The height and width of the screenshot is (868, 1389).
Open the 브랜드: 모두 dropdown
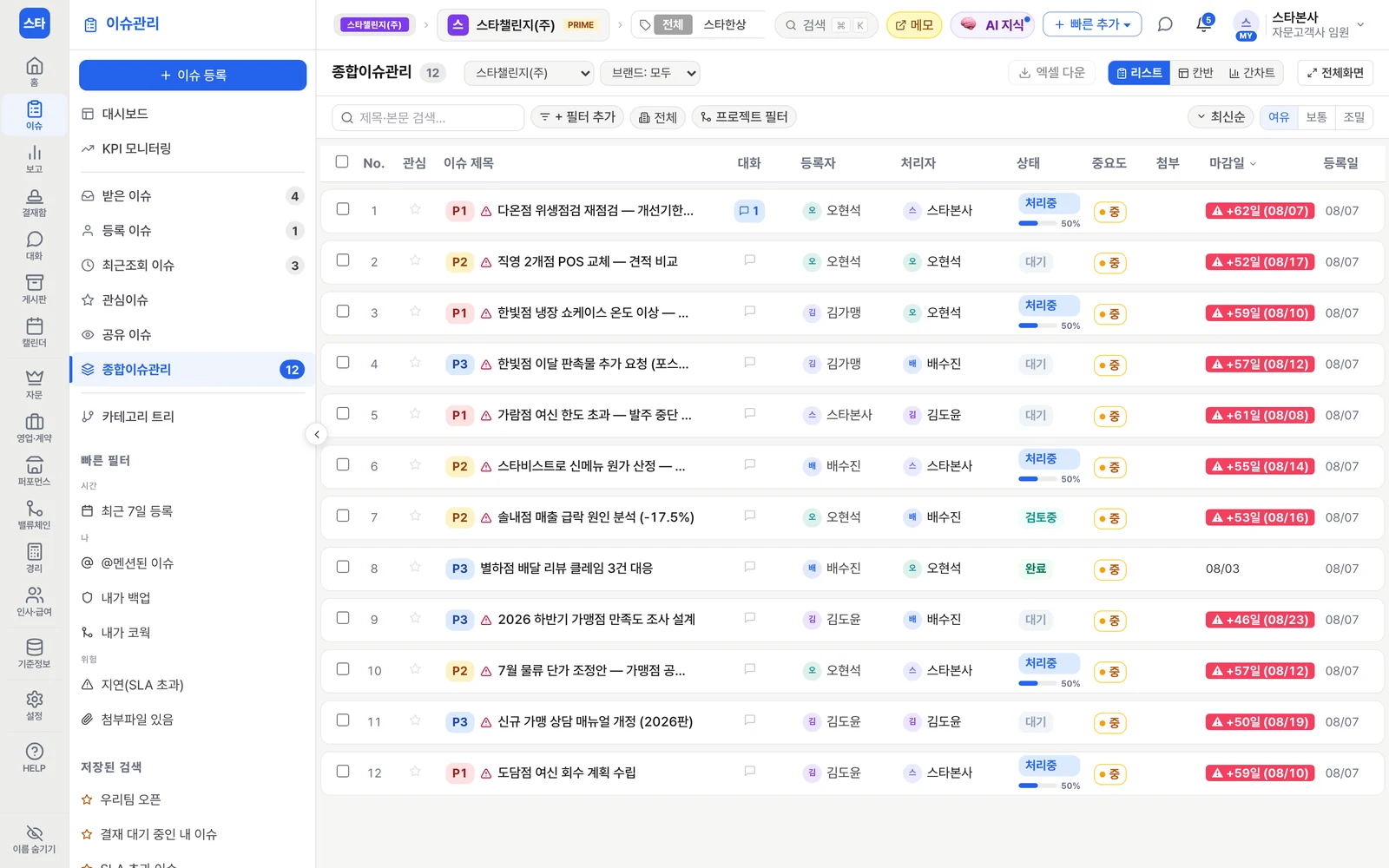click(x=650, y=73)
